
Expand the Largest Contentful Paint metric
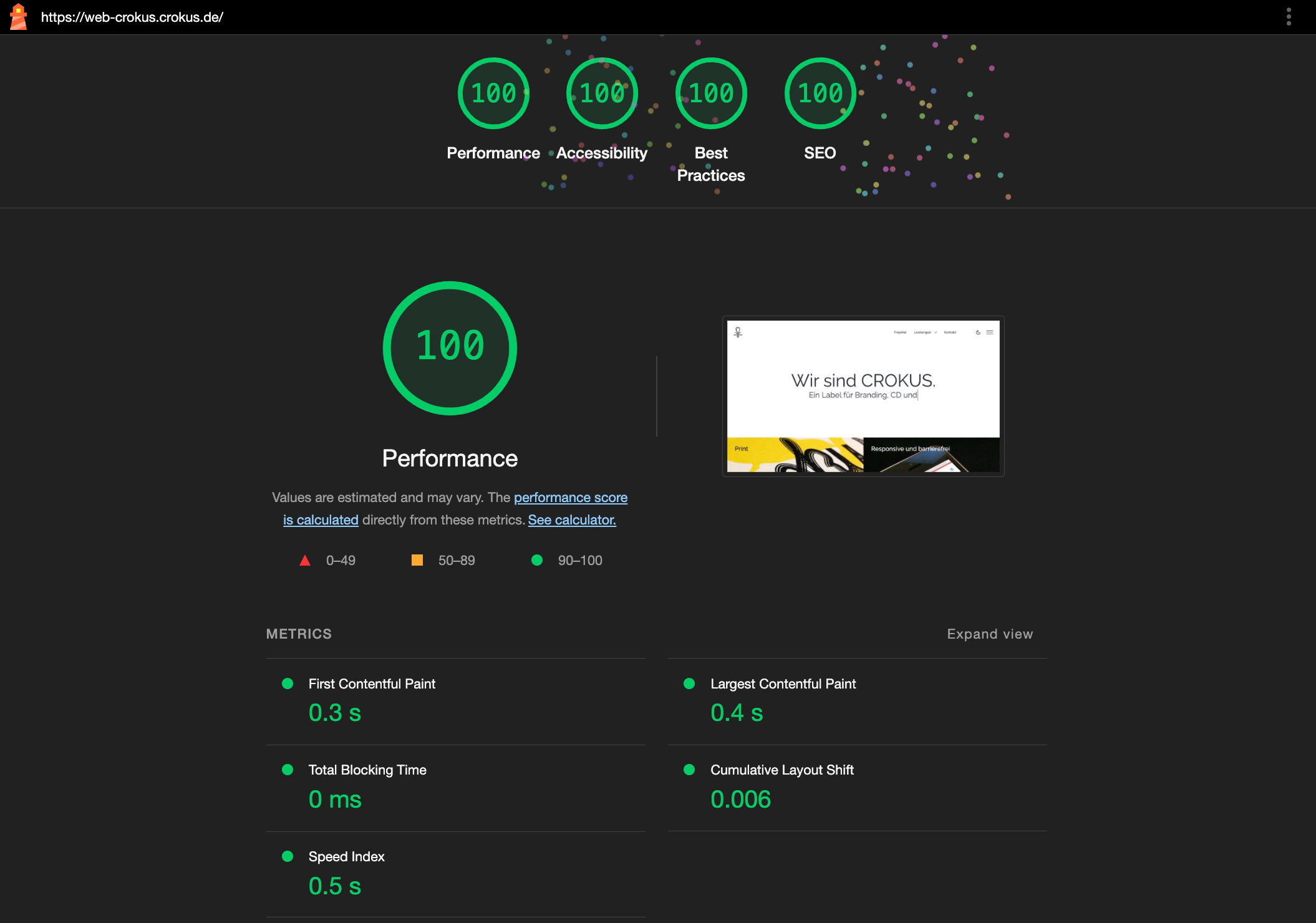click(x=783, y=684)
